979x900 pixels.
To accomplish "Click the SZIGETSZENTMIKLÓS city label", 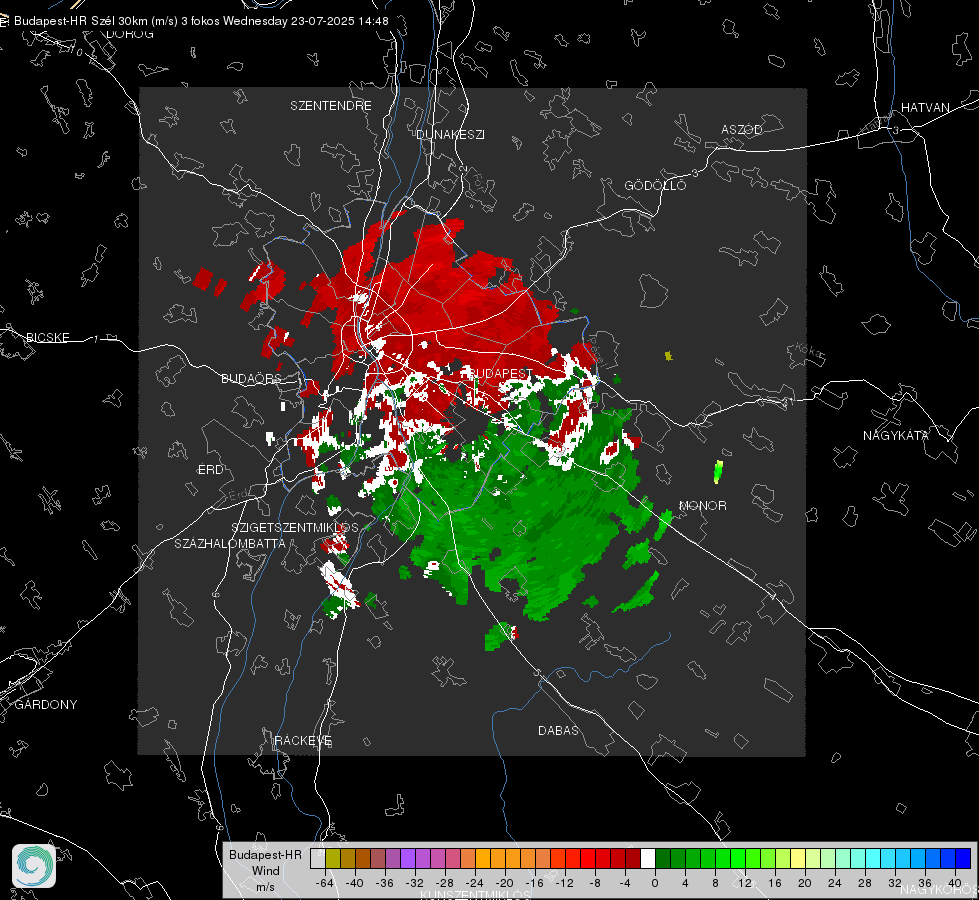I will (295, 528).
